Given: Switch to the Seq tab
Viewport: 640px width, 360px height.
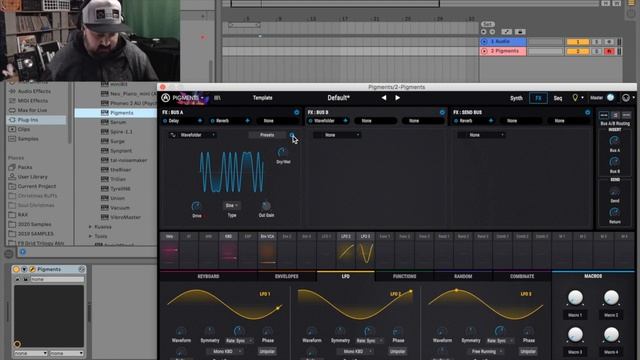Looking at the screenshot, I should tap(558, 98).
